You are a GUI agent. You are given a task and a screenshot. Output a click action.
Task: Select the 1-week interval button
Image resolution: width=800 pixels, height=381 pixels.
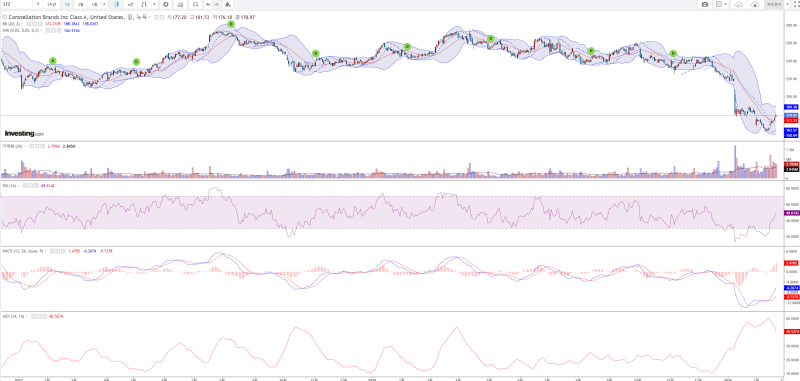click(x=81, y=4)
